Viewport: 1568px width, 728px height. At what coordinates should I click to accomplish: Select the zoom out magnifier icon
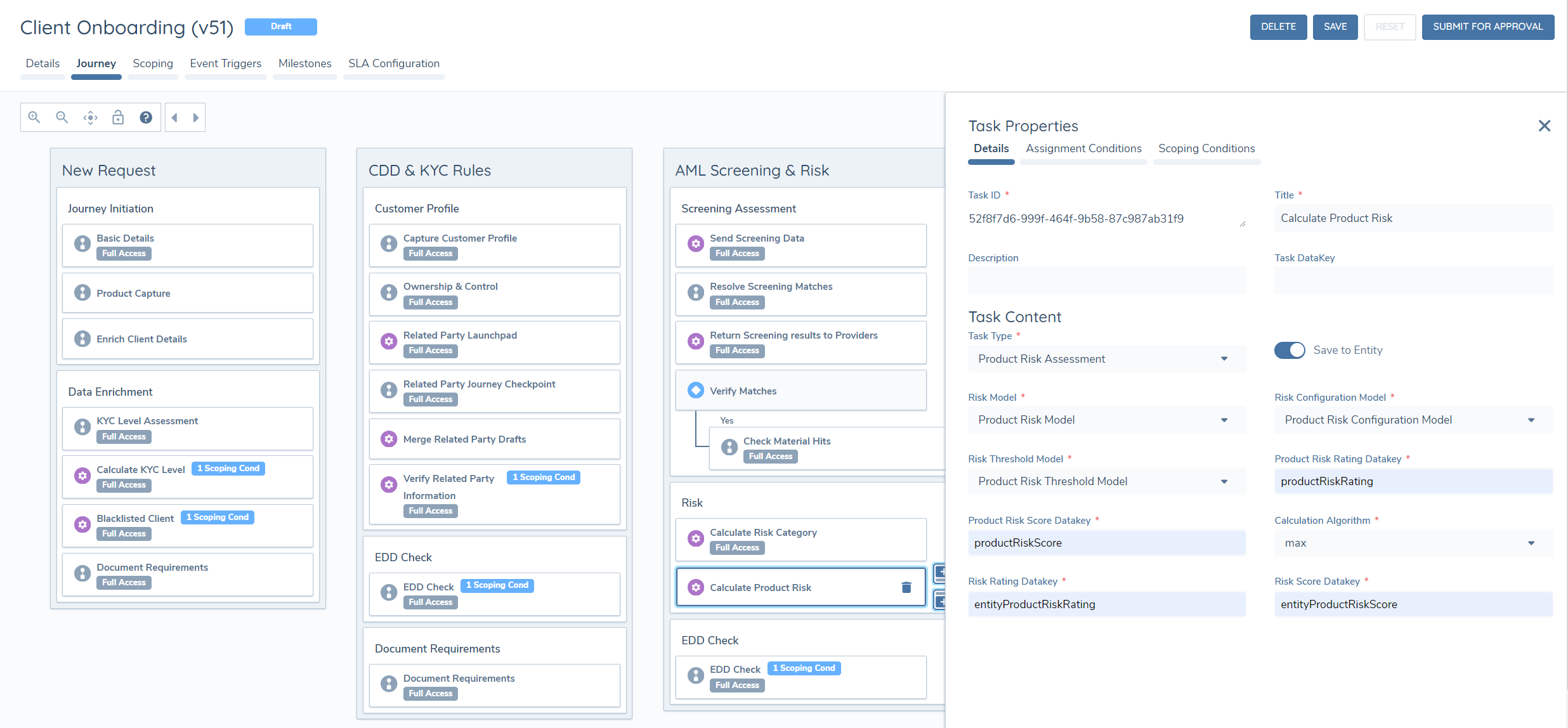62,117
